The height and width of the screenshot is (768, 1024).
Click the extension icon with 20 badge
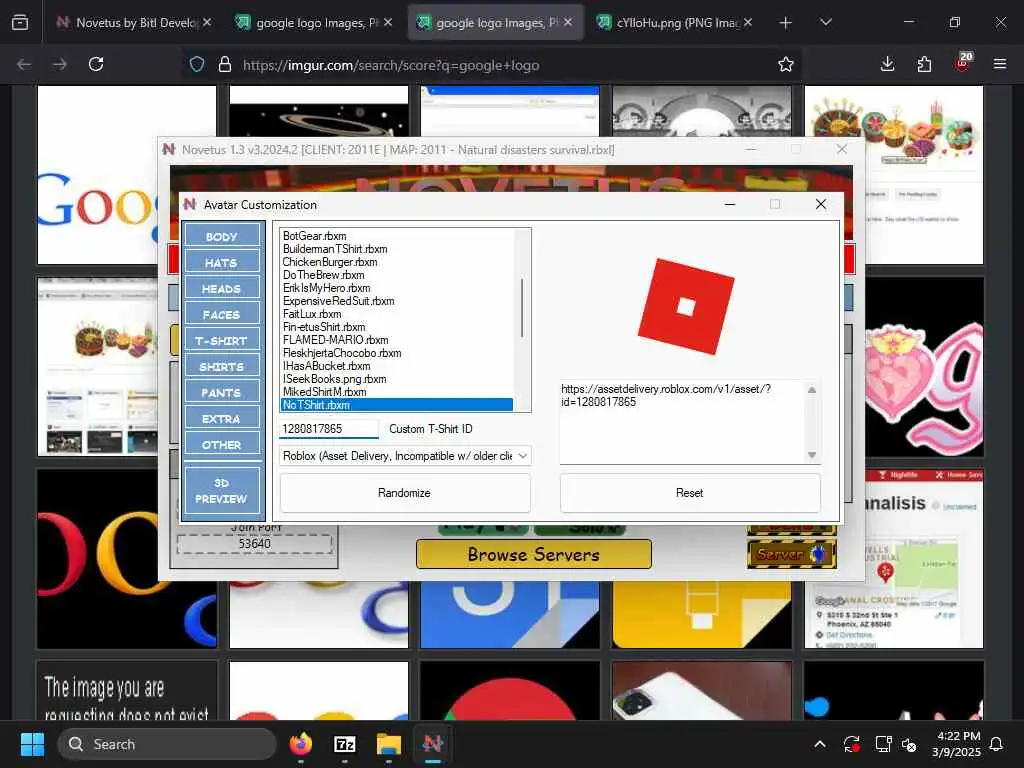tap(963, 63)
